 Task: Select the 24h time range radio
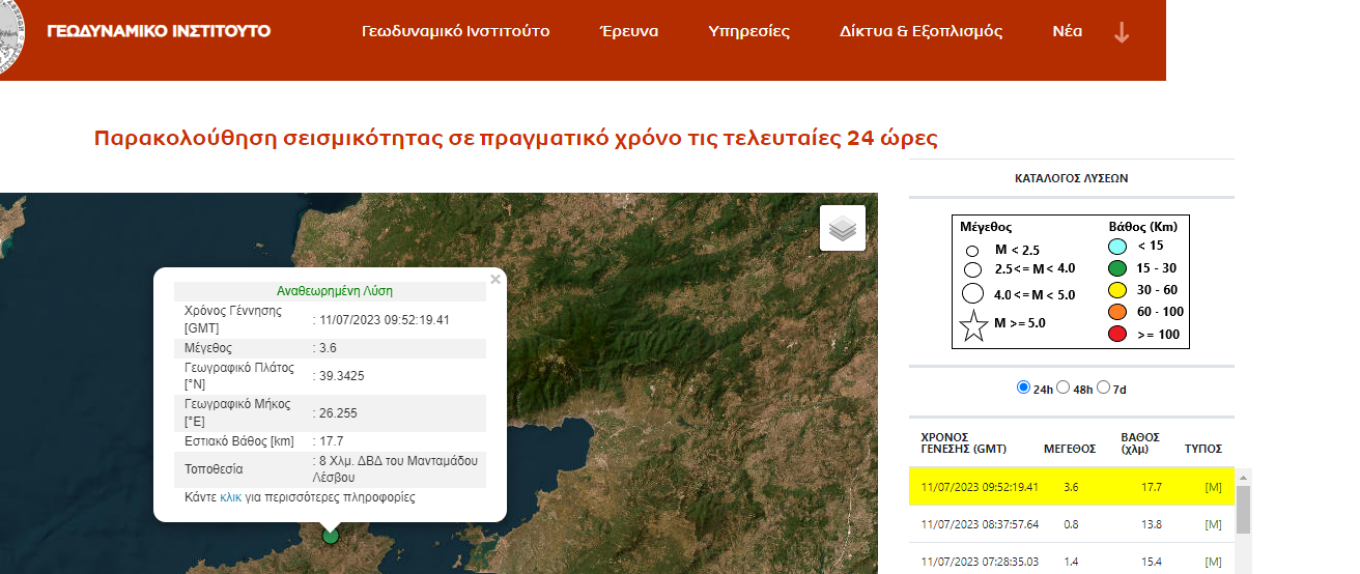coord(1023,388)
